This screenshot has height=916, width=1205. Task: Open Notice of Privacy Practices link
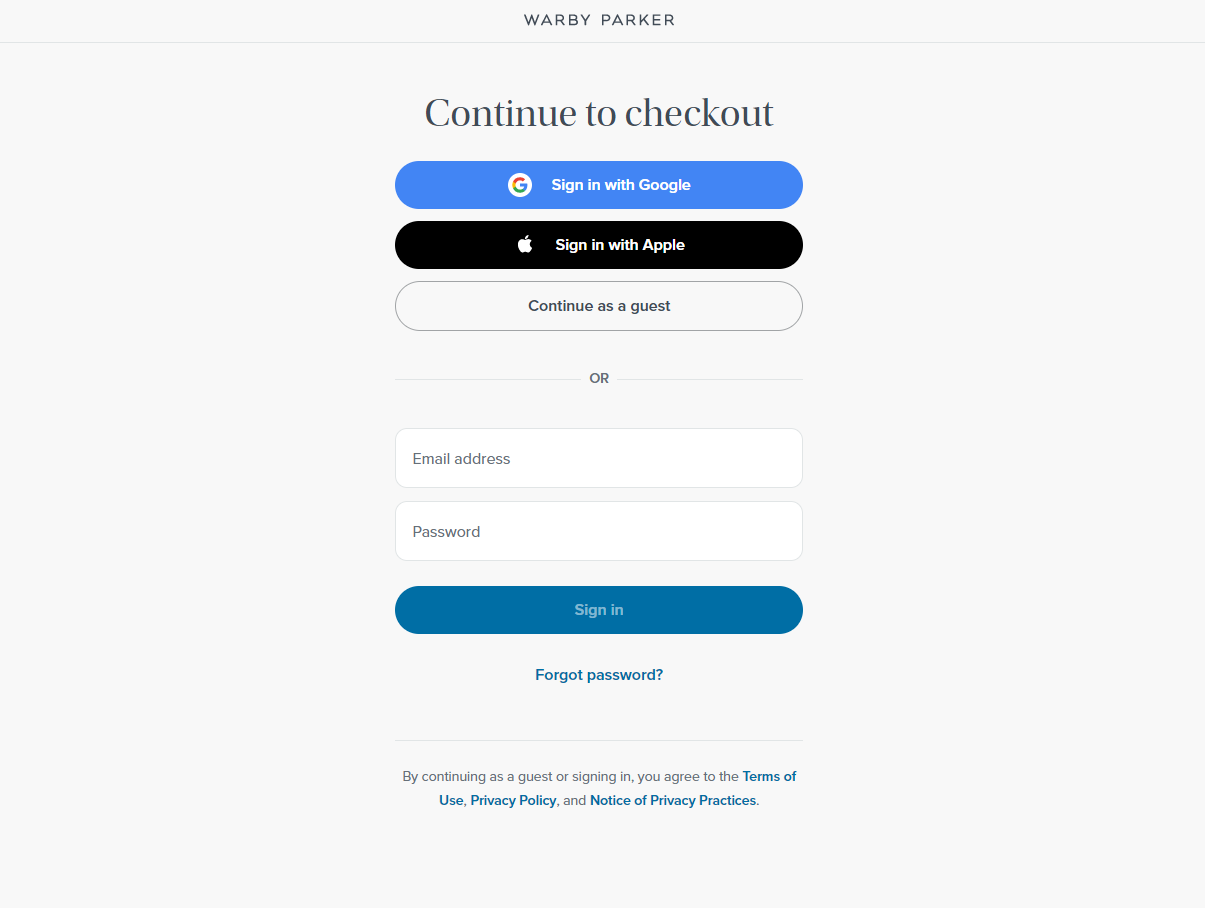673,800
